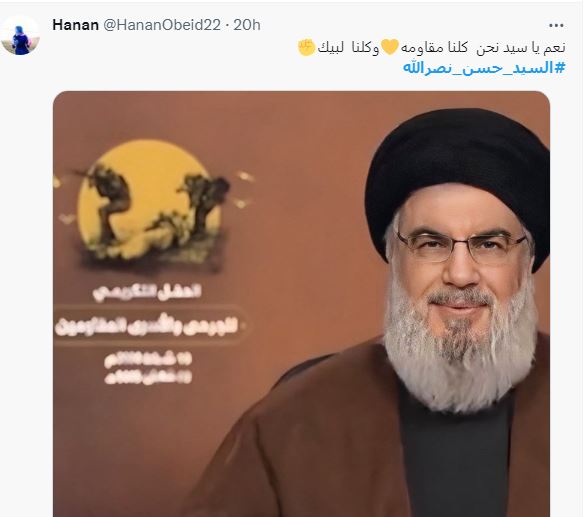This screenshot has width=584, height=517.
Task: Open the blue Arabic hashtag link
Action: pos(484,68)
